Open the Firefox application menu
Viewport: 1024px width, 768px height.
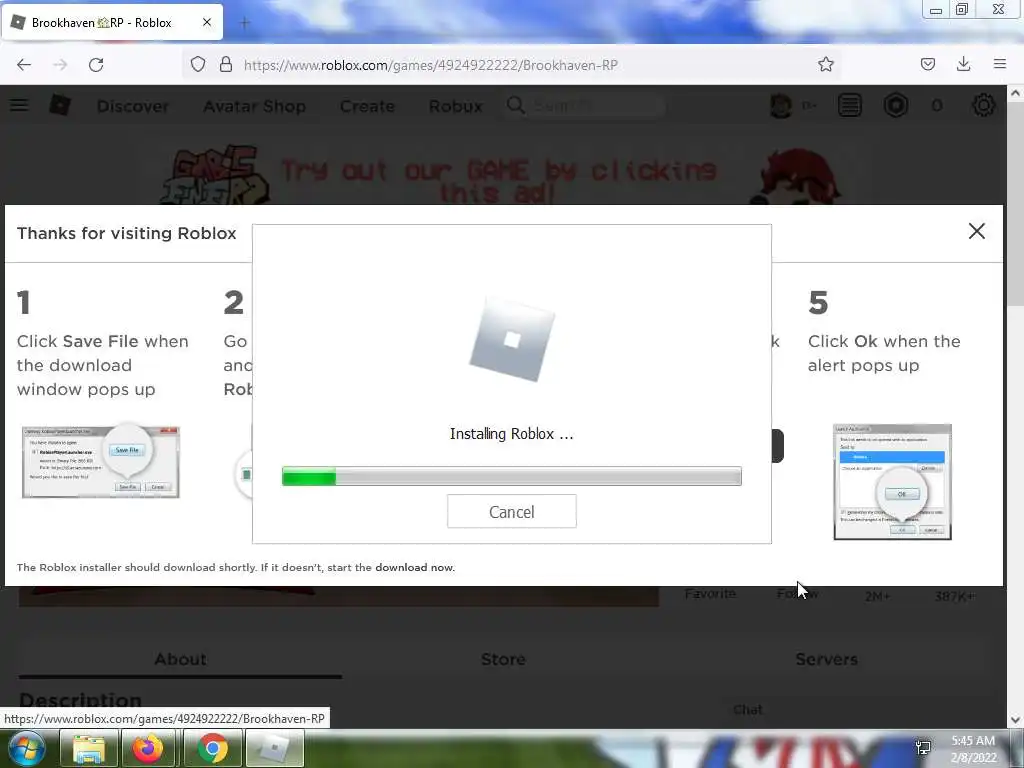[x=999, y=64]
